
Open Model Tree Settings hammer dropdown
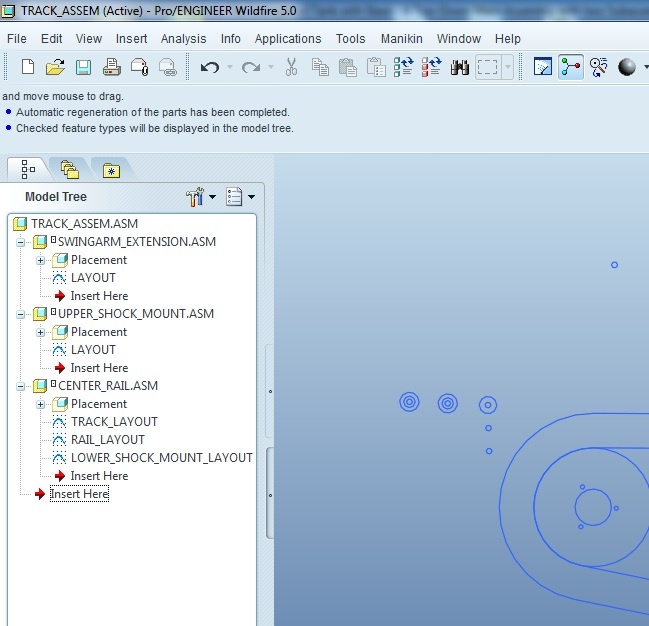[x=201, y=197]
